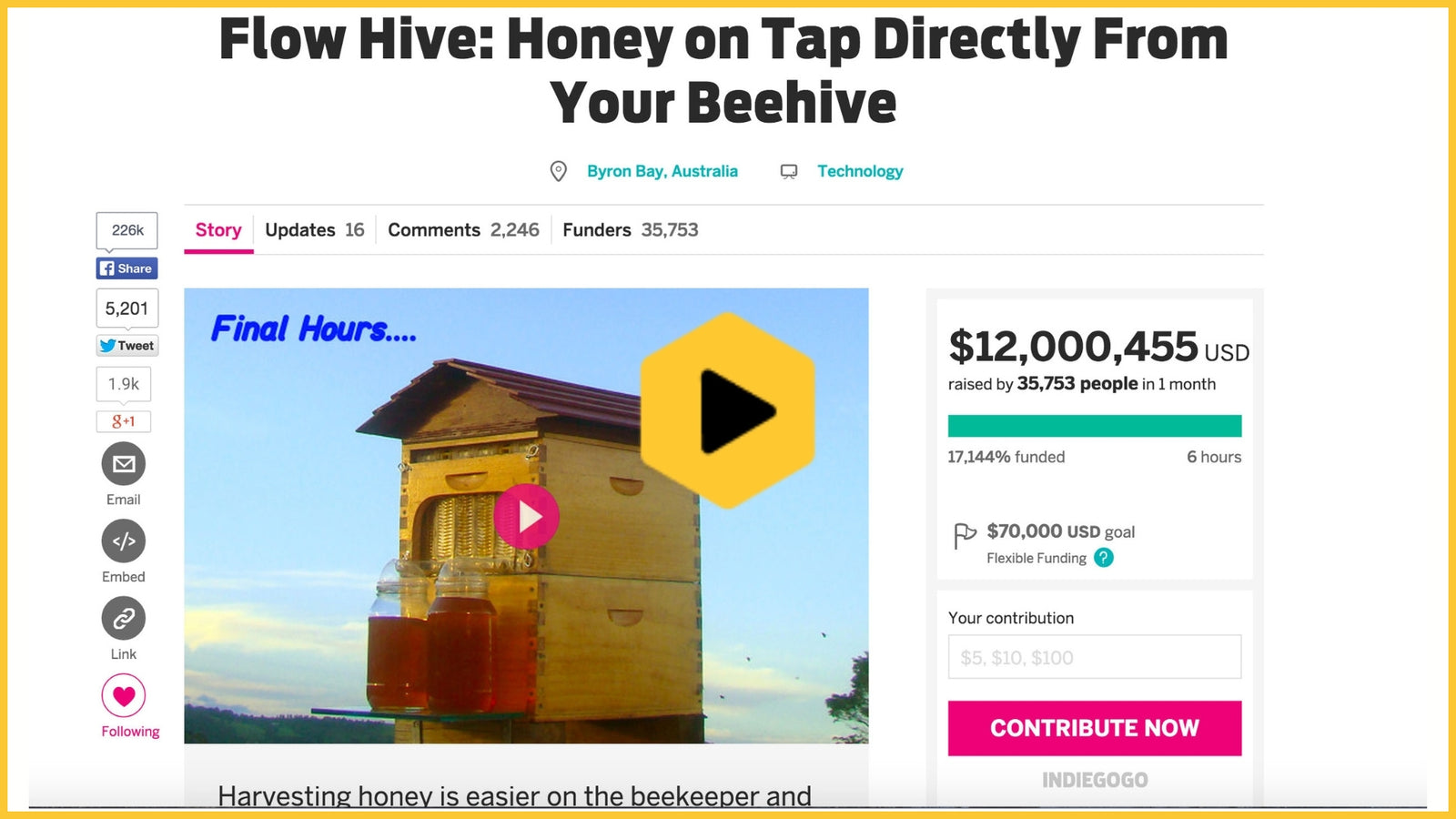The height and width of the screenshot is (819, 1456).
Task: Open the Technology category link
Action: 860,171
